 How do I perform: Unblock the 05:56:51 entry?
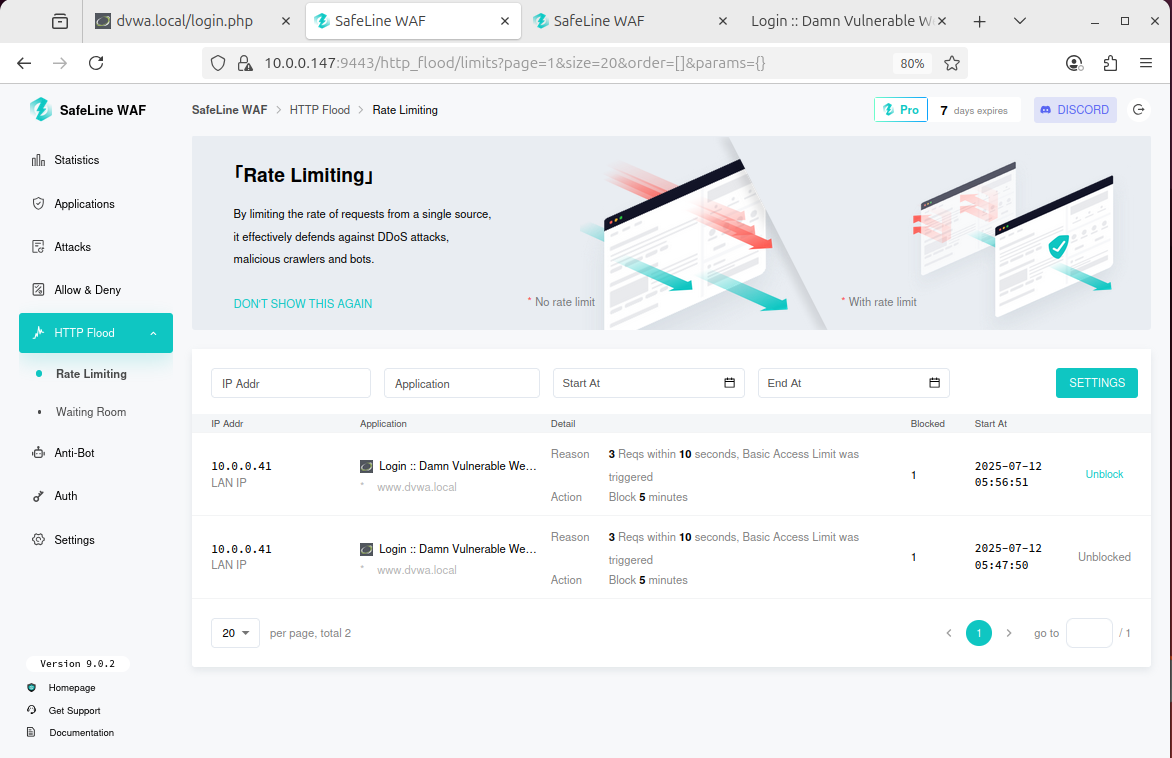1104,474
